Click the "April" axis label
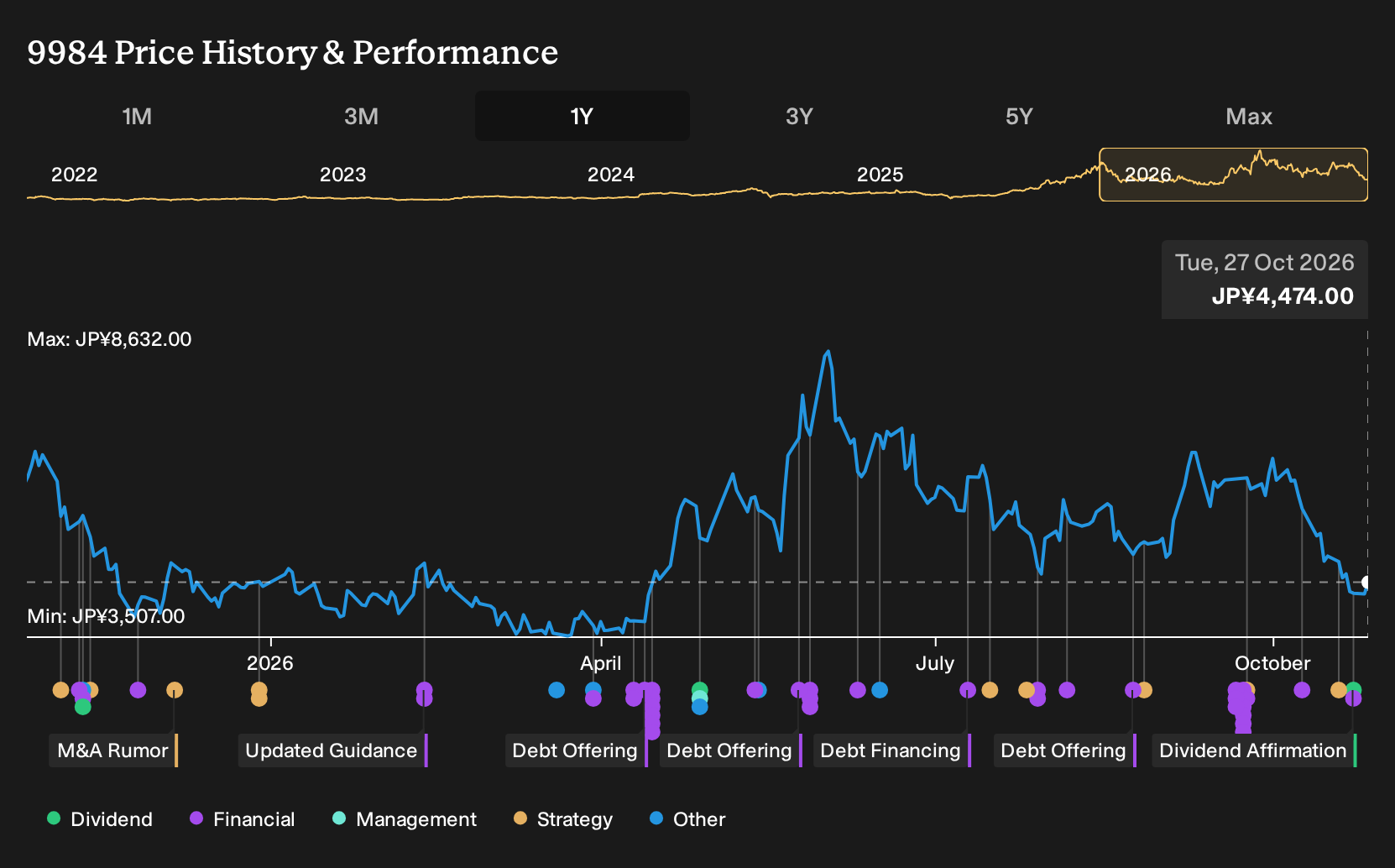The width and height of the screenshot is (1395, 868). 601,663
